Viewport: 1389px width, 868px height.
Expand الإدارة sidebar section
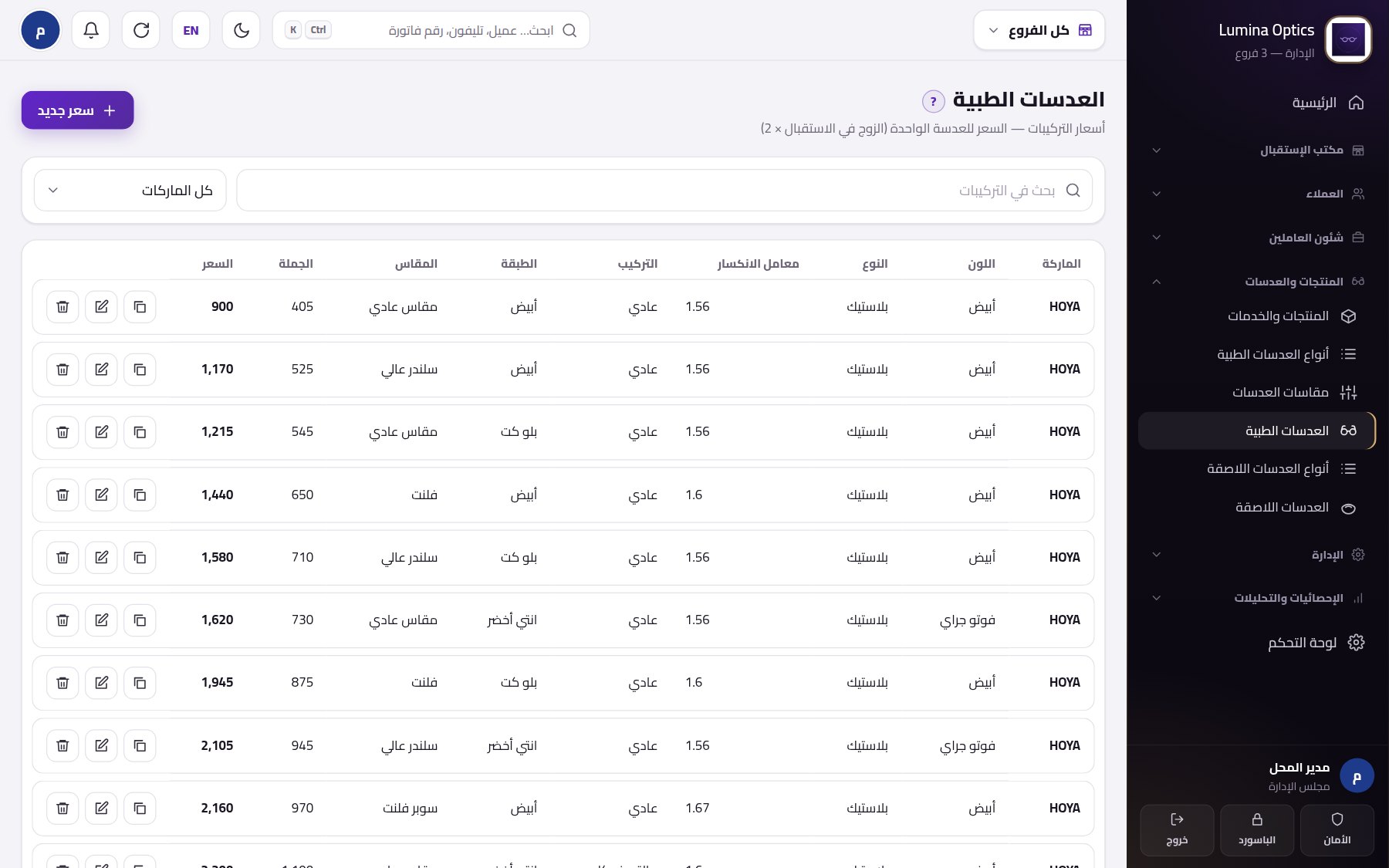pyautogui.click(x=1257, y=555)
